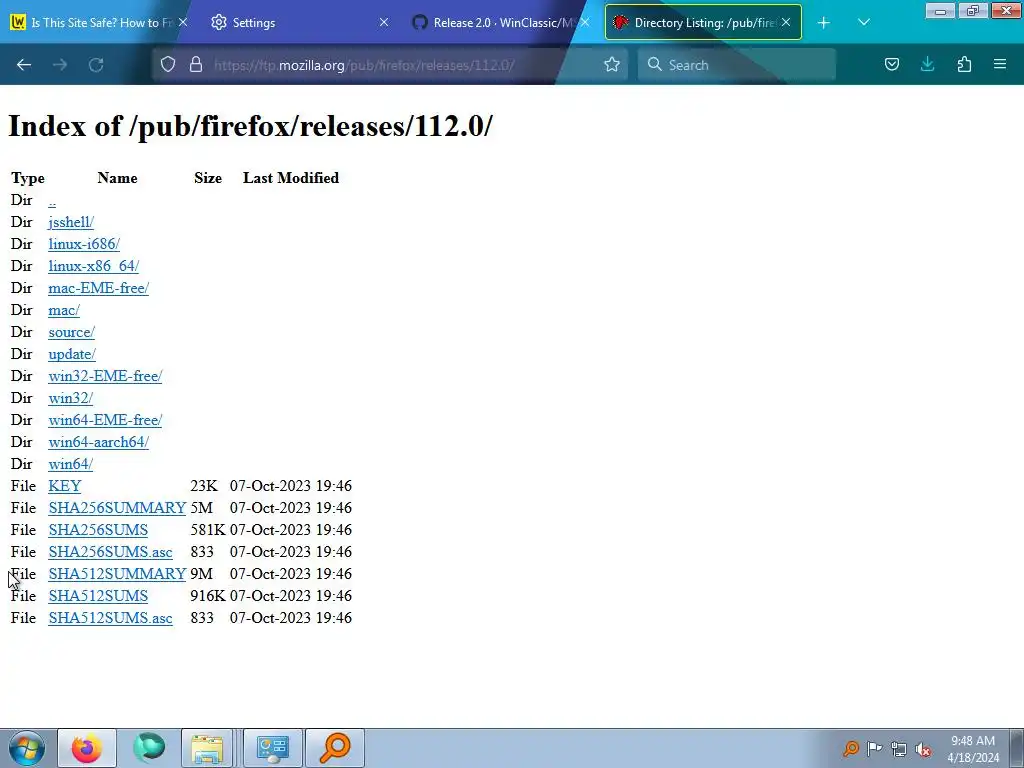Viewport: 1024px width, 768px height.
Task: Open the Firefox application menu
Action: [x=1000, y=65]
